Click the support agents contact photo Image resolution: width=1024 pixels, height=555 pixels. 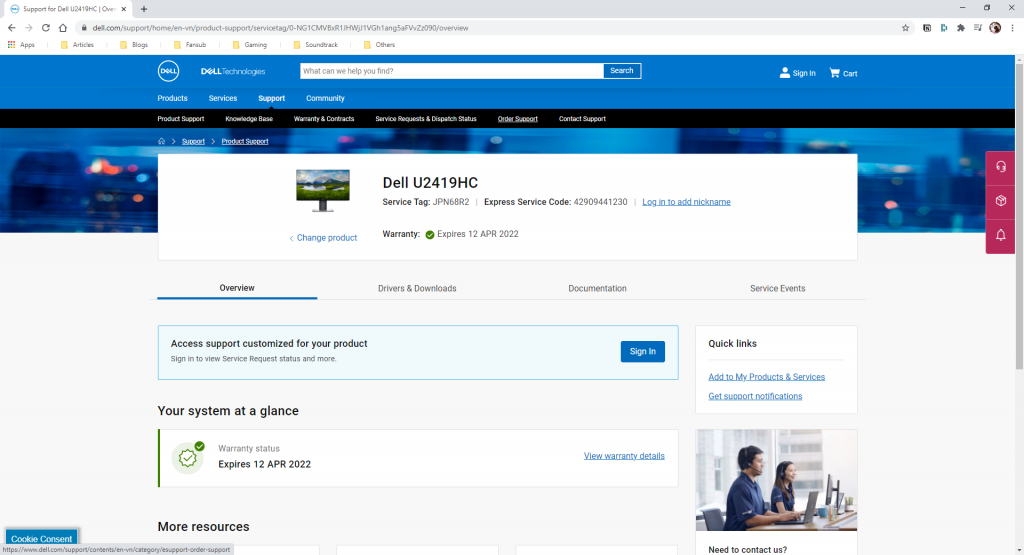pyautogui.click(x=776, y=480)
